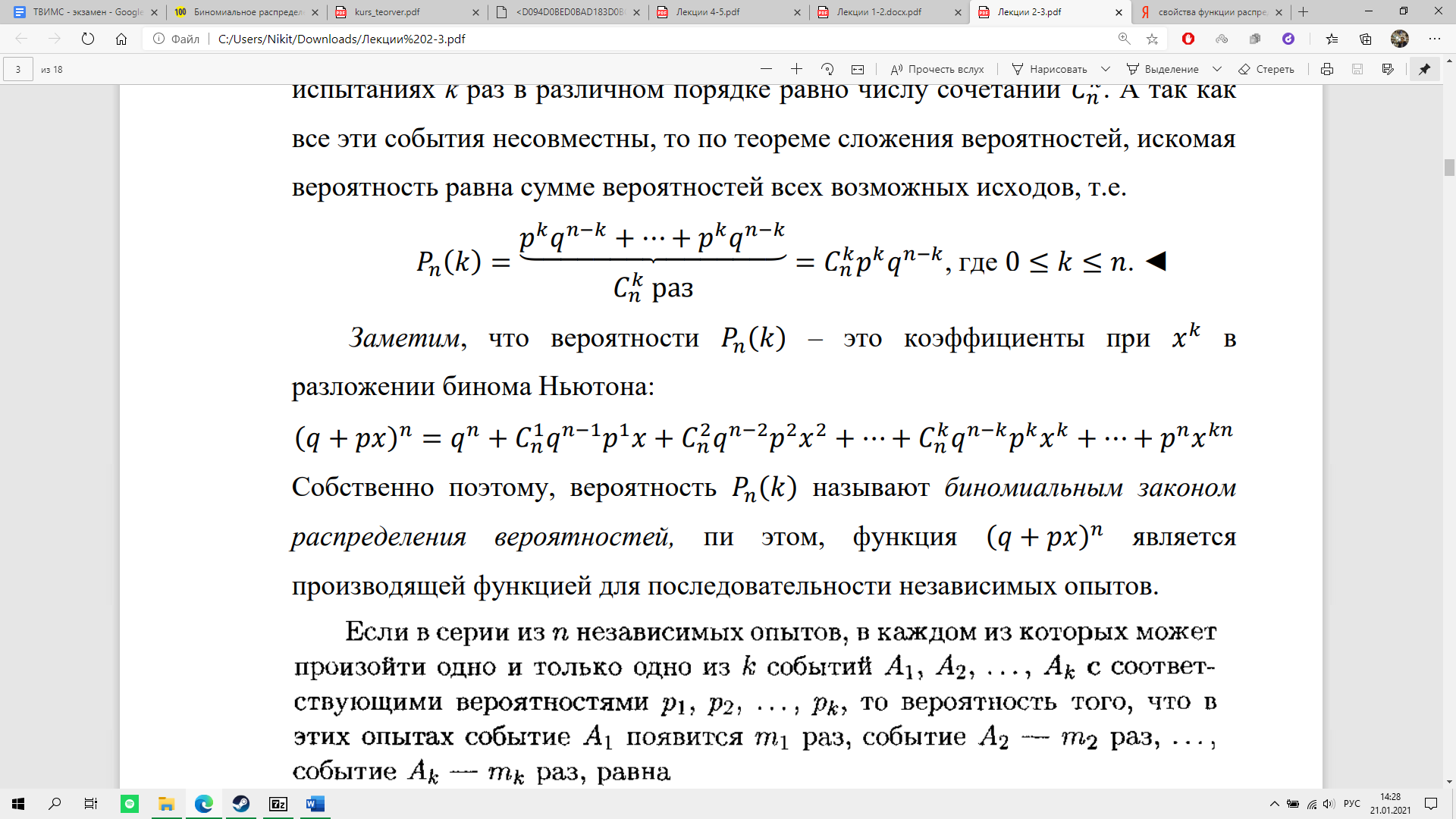Click the PDF page number field
The width and height of the screenshot is (1456, 819).
tap(18, 69)
